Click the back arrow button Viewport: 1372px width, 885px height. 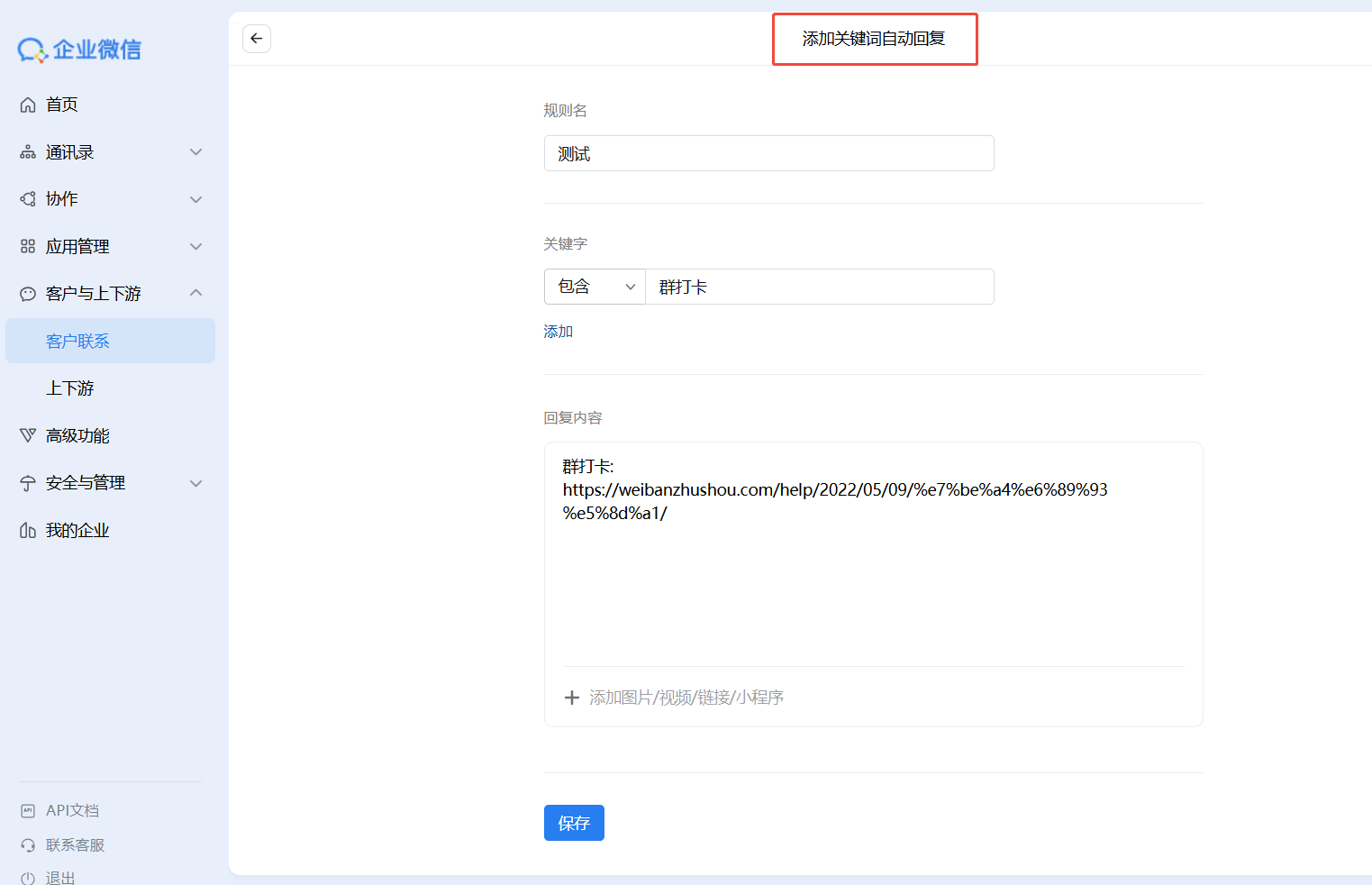(x=257, y=39)
